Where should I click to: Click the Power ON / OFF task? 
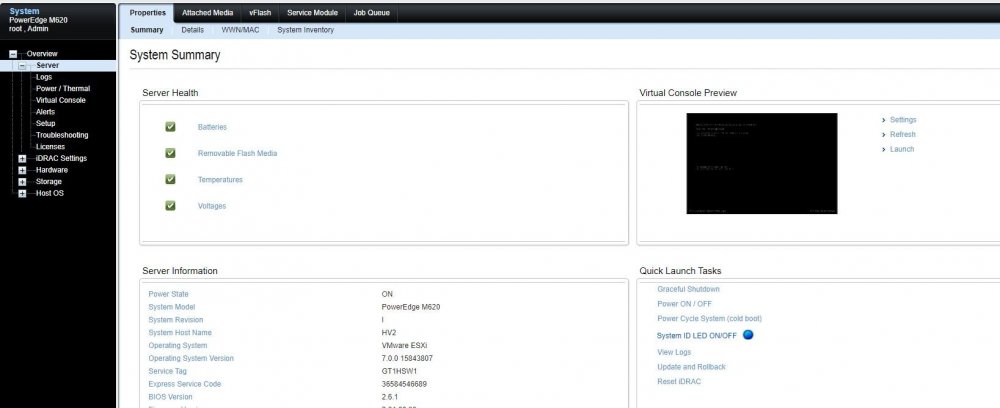tap(684, 304)
